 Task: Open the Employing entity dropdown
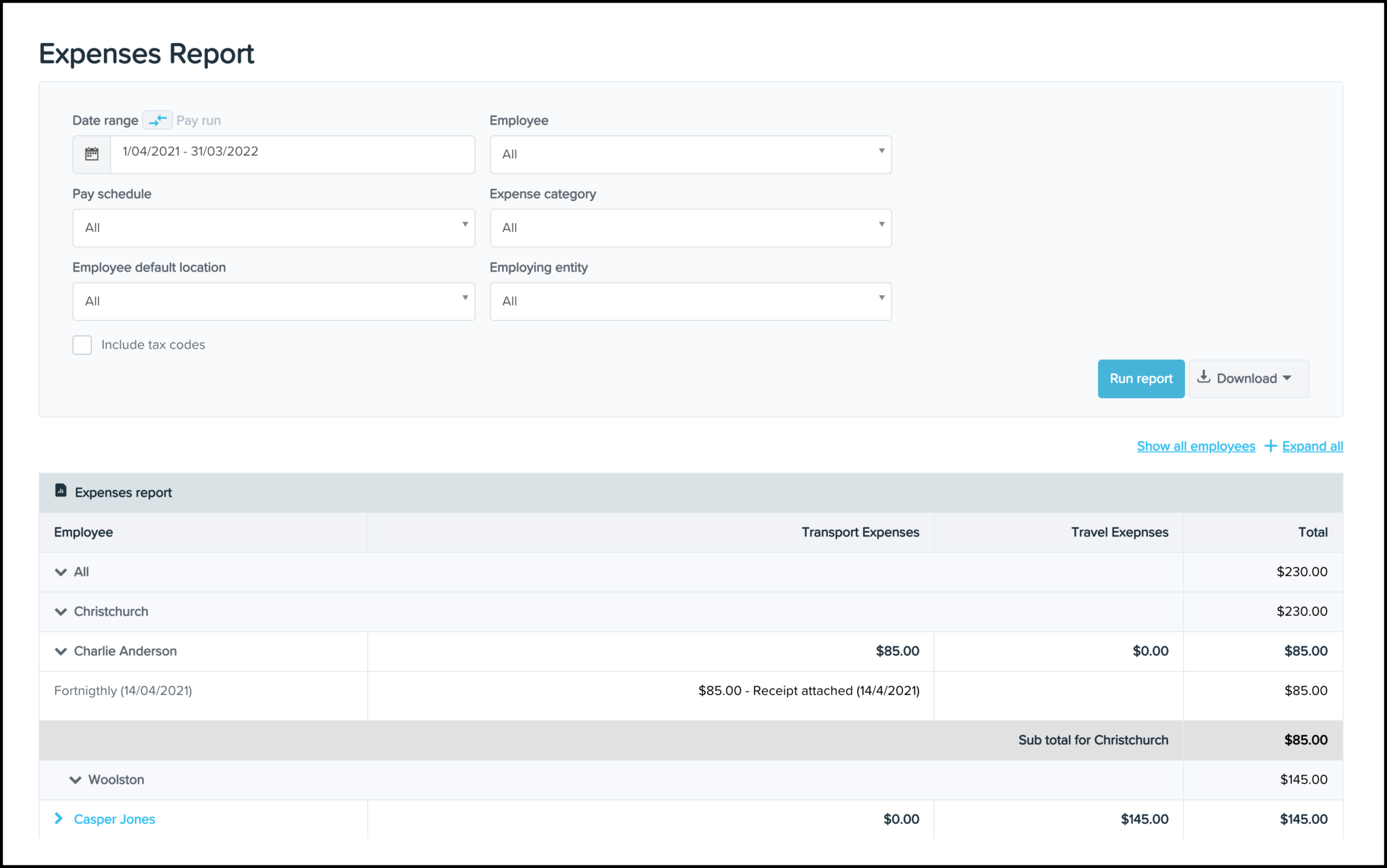[690, 302]
